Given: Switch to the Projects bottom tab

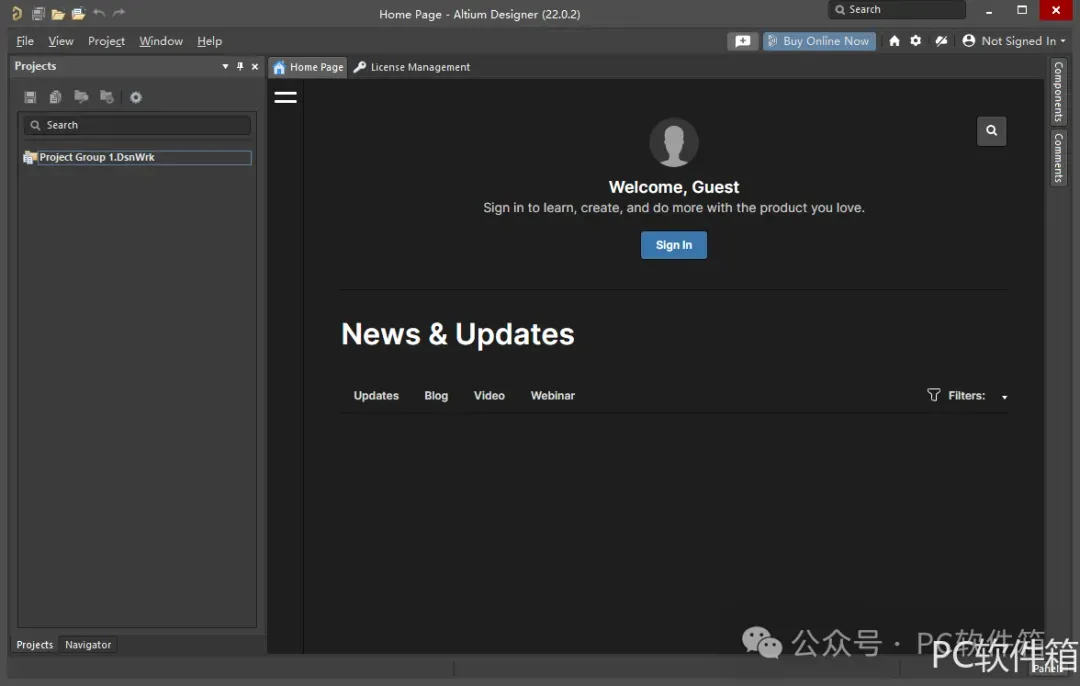Looking at the screenshot, I should [34, 645].
